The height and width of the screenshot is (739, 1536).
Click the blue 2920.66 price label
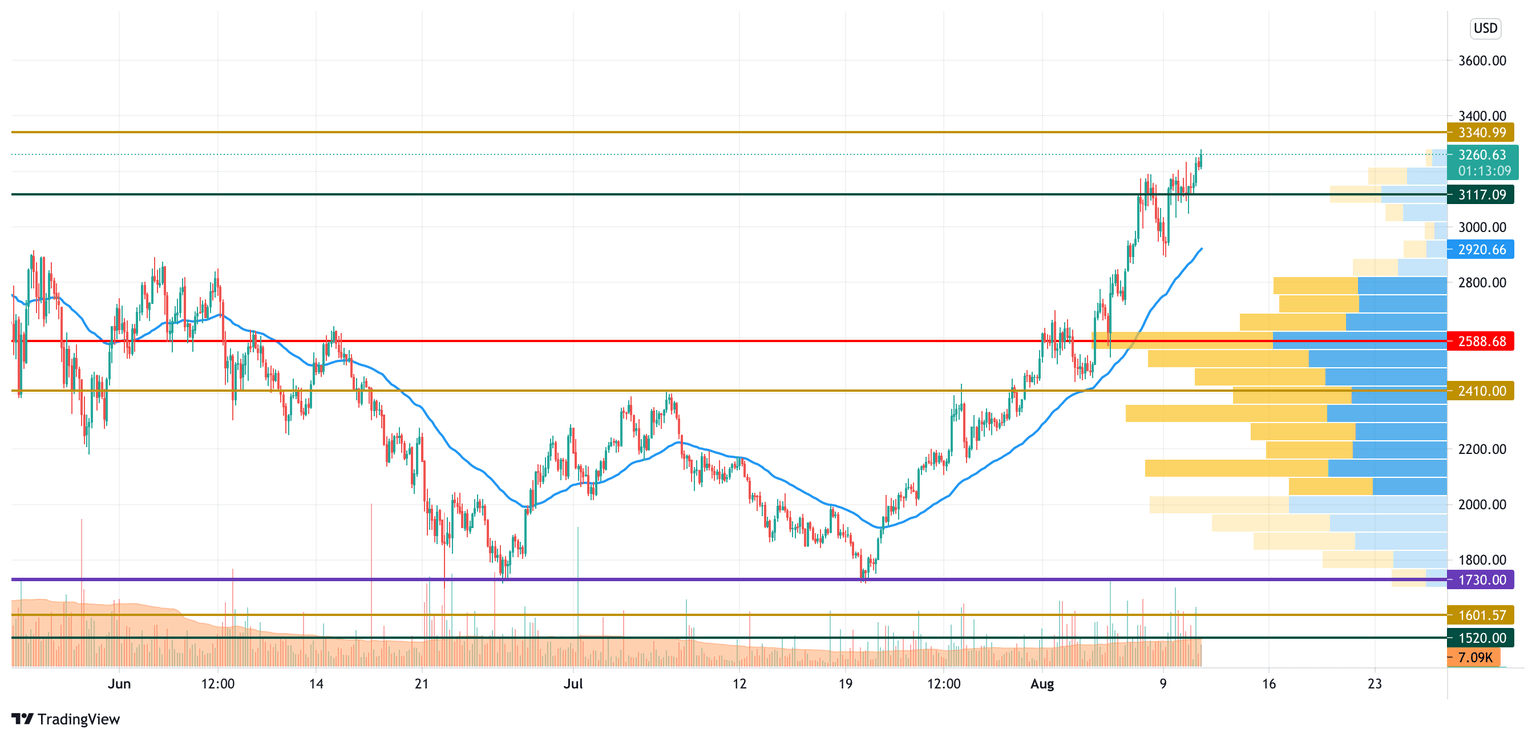point(1480,252)
